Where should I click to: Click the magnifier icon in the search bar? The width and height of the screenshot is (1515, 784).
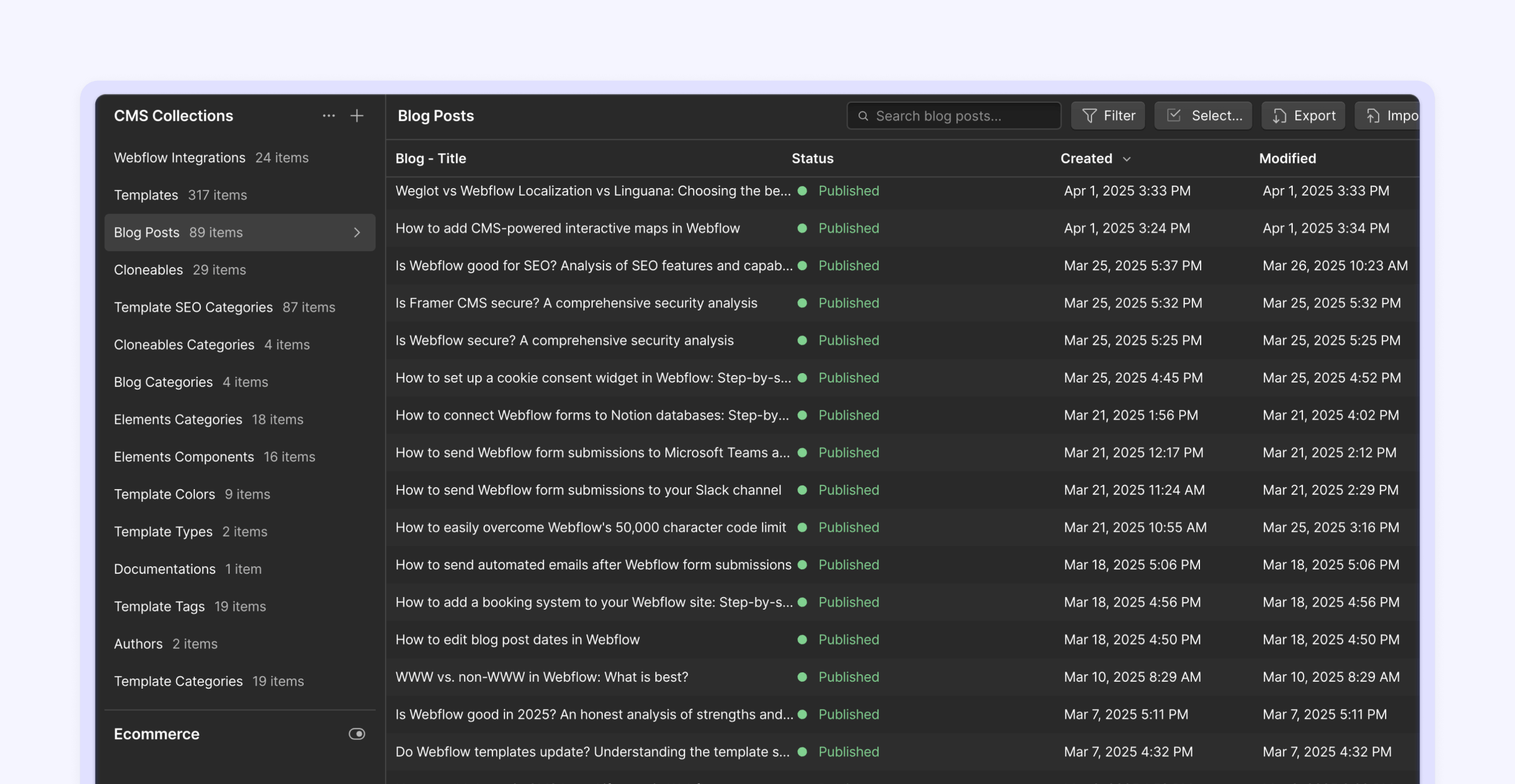(863, 116)
